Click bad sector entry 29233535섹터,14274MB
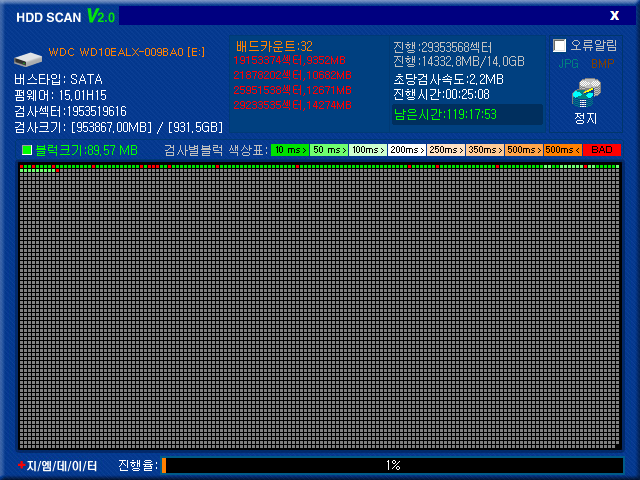Viewport: 640px width, 480px height. pos(292,105)
